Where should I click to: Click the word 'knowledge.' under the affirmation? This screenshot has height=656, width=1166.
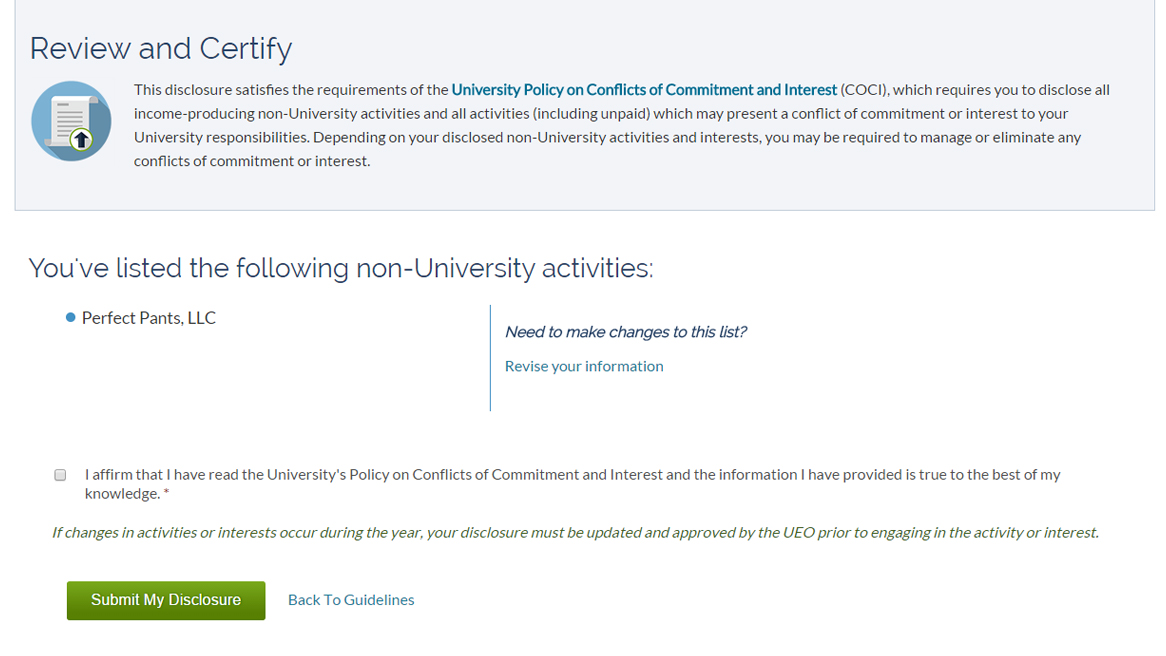[x=122, y=494]
